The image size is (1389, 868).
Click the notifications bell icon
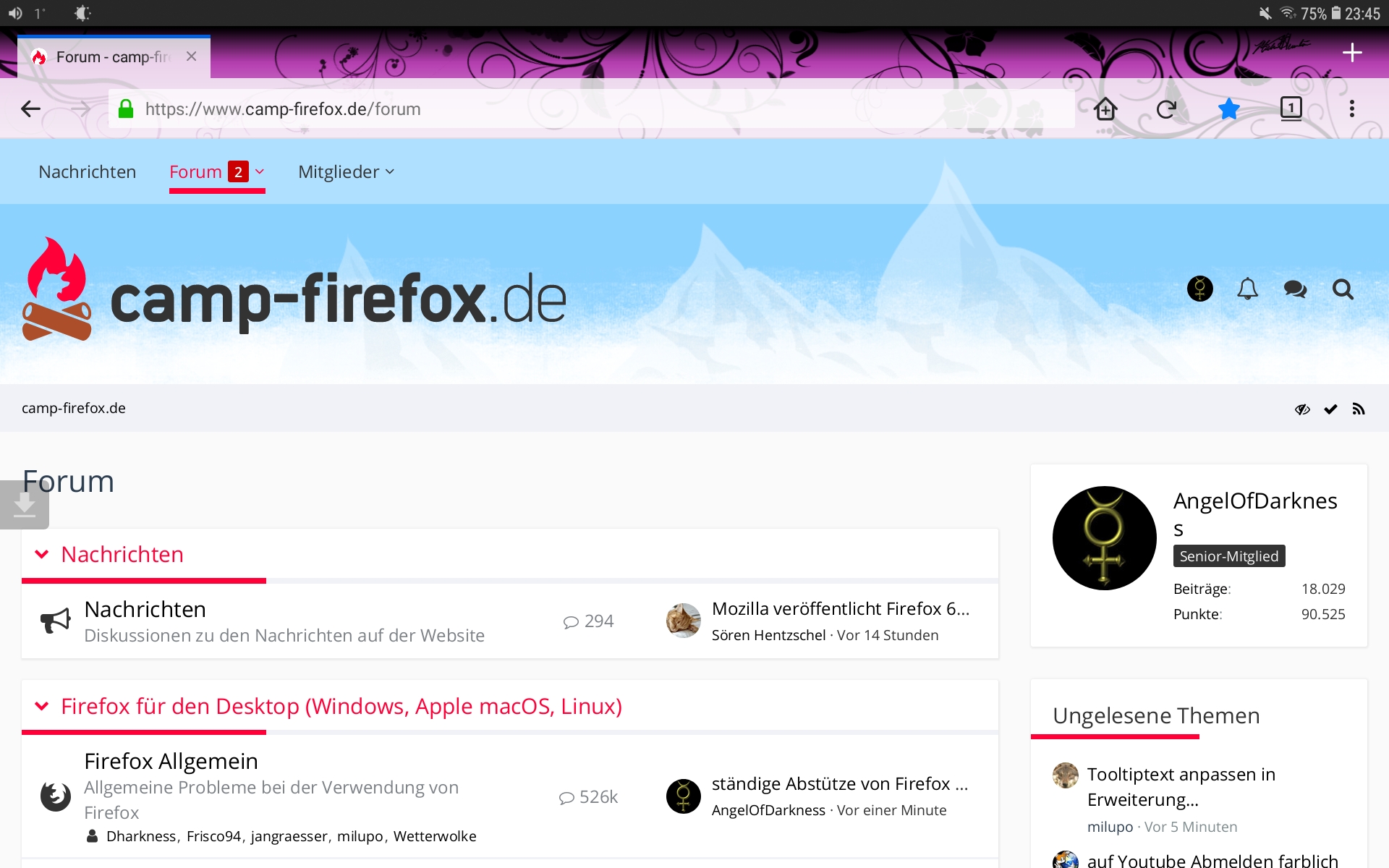[x=1247, y=289]
